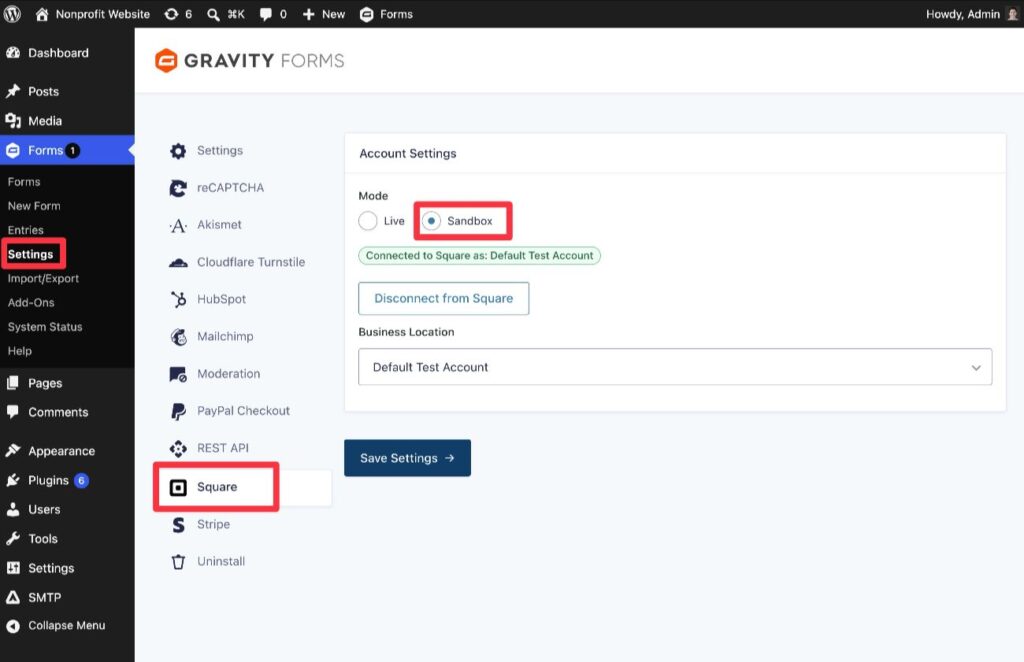Click the Users person icon

click(13, 509)
